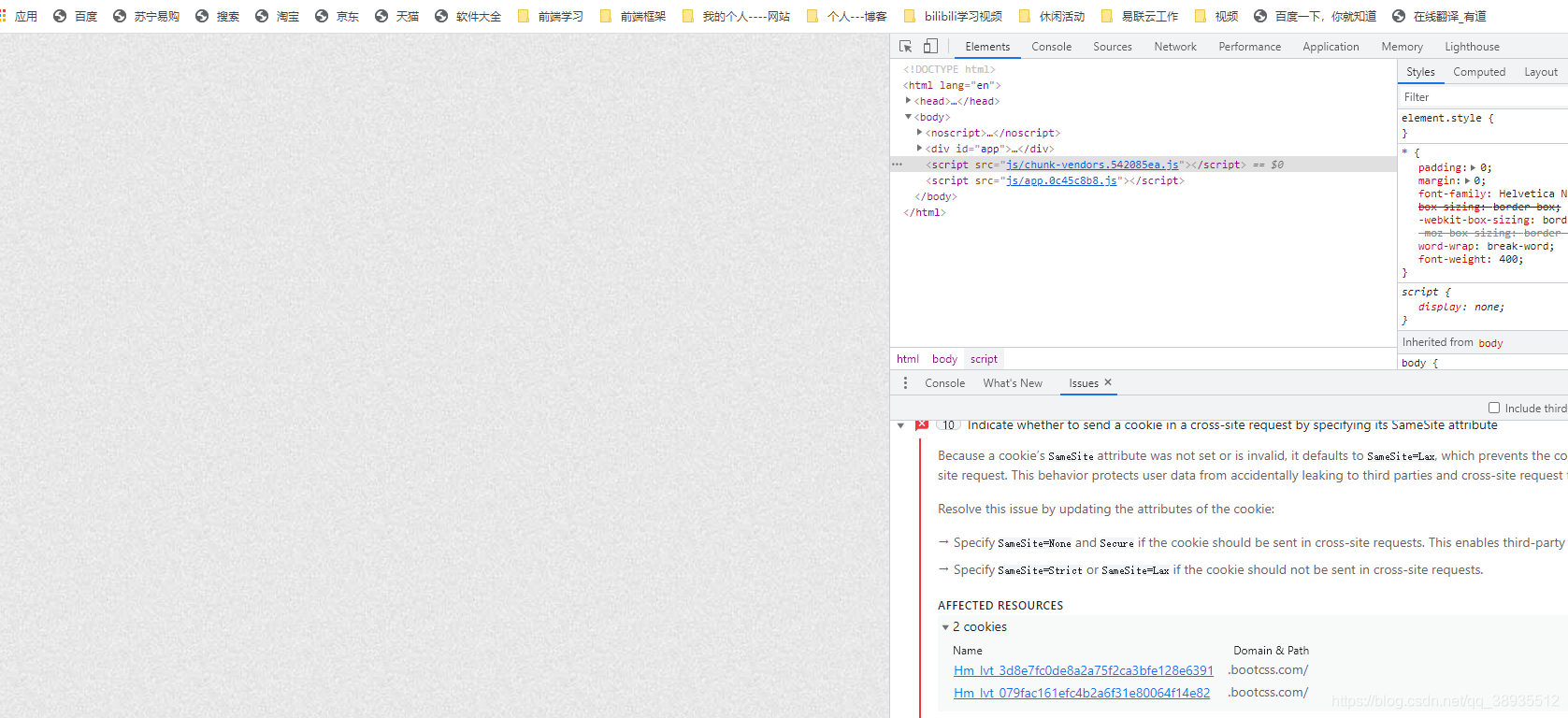Open the 个人---博客 bookmark folder
Viewport: 1568px width, 718px height.
(846, 16)
